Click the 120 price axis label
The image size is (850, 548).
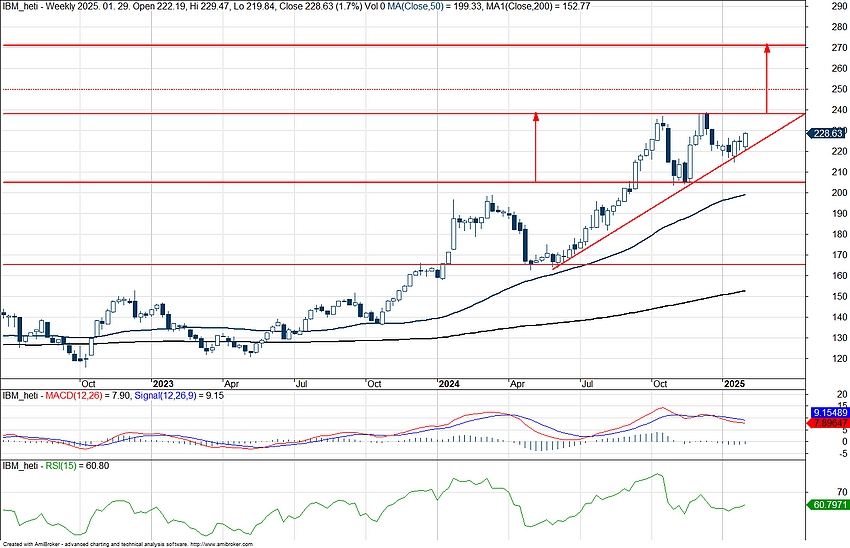[839, 358]
